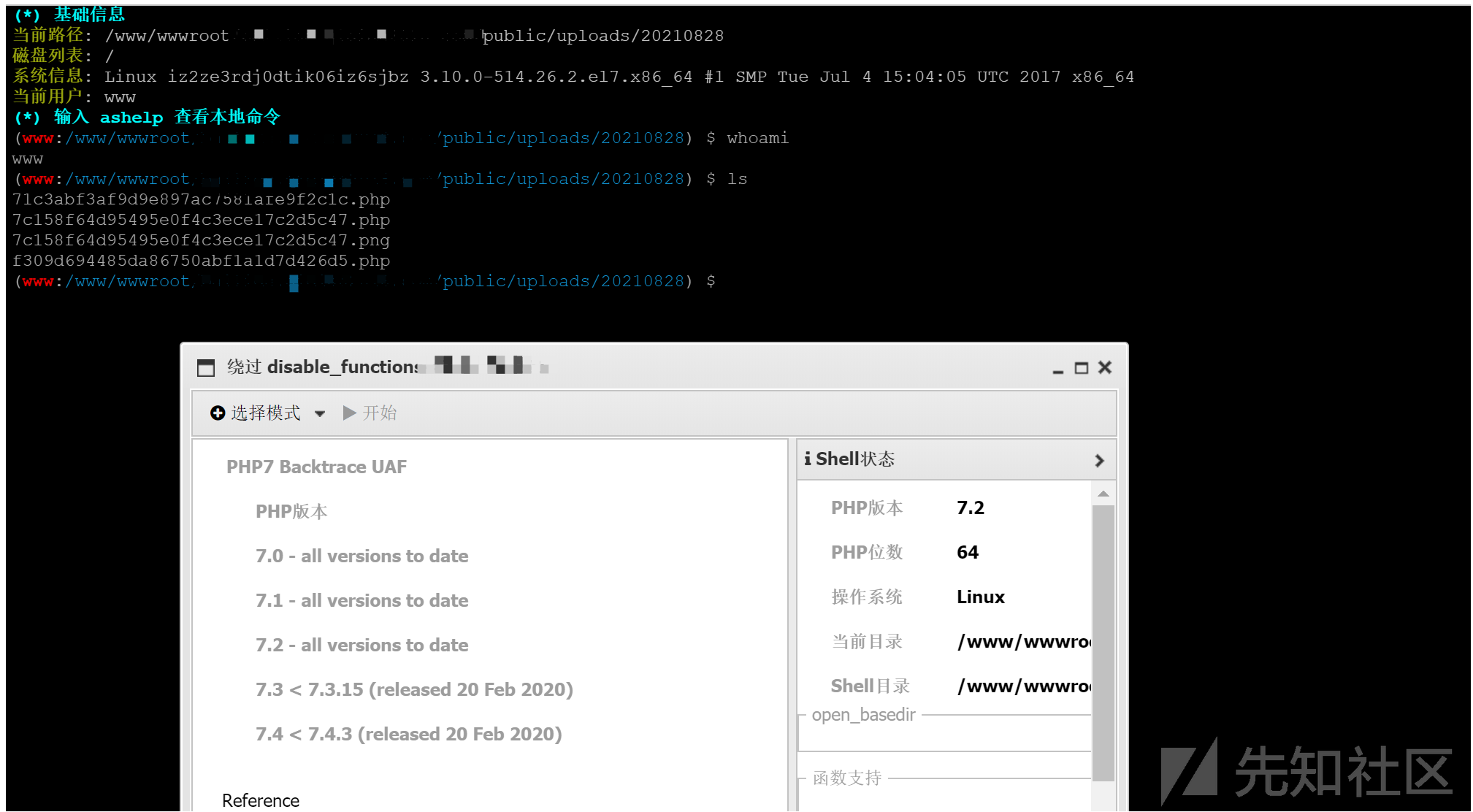This screenshot has width=1473, height=812.
Task: Click the 选择模式 menu label
Action: [x=265, y=413]
